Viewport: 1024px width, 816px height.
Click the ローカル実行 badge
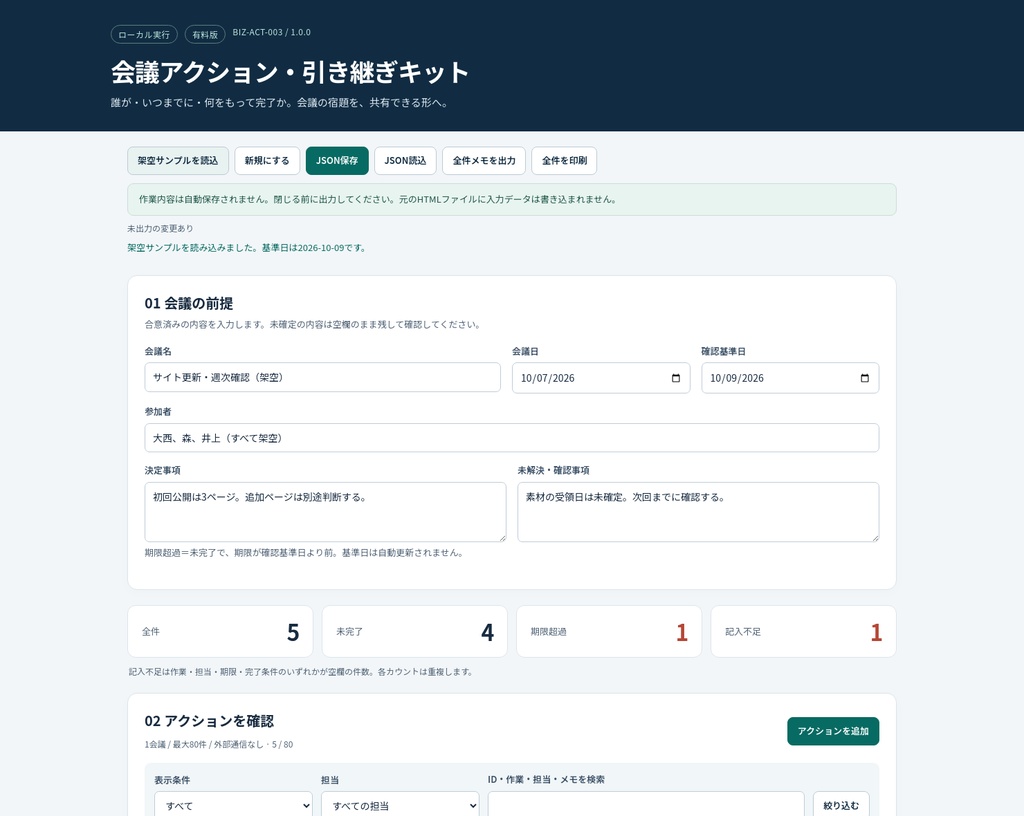click(144, 35)
